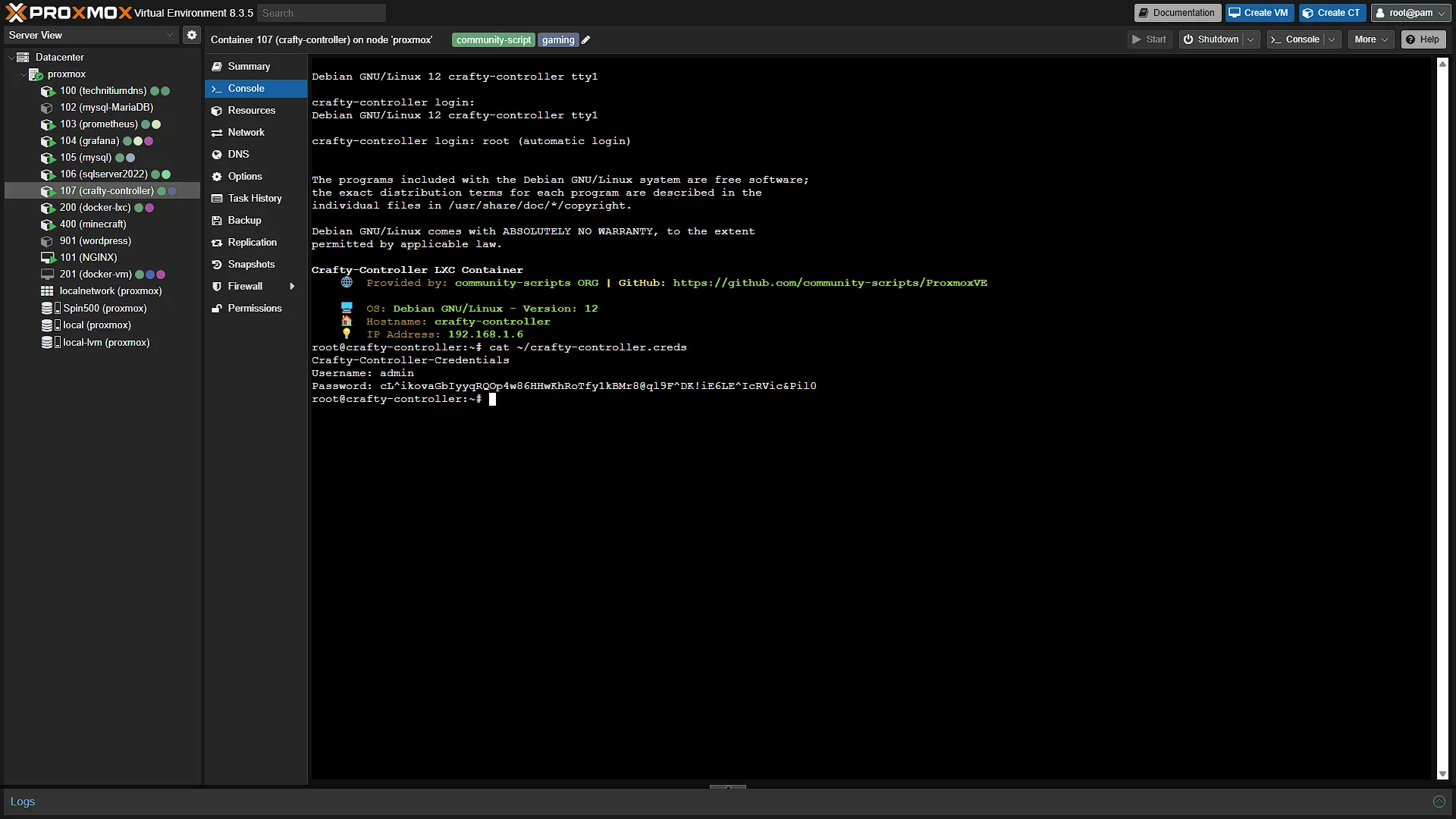Click scrollbar up arrow in console
Screen dimensions: 1456x819
click(x=1442, y=64)
